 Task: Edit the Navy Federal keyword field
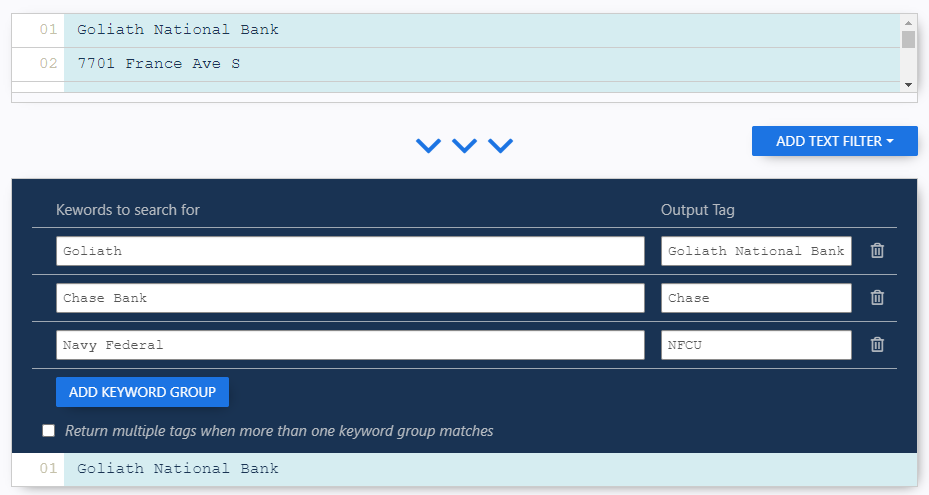pos(350,345)
